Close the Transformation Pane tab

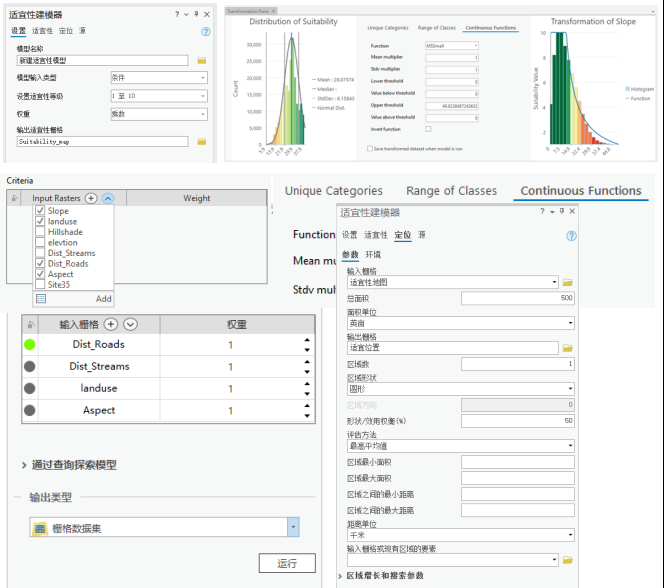click(274, 11)
